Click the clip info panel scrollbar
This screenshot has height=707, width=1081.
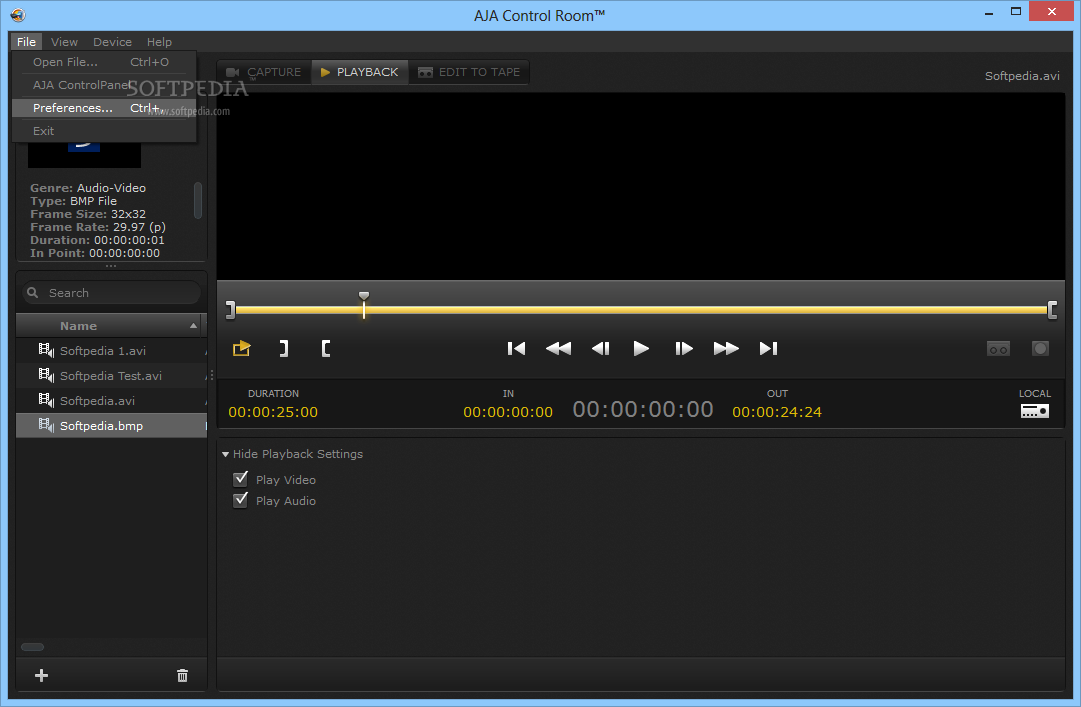(x=198, y=201)
